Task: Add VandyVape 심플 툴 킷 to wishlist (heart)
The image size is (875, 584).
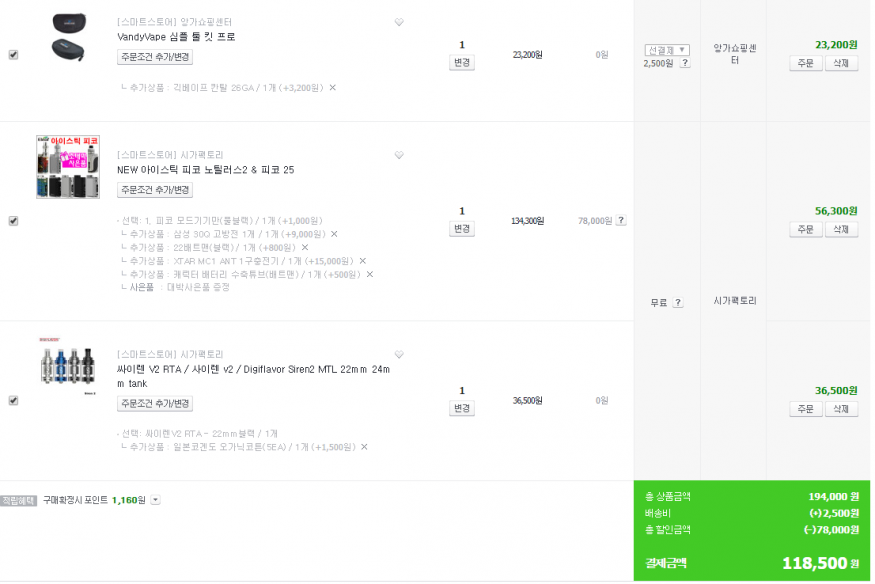Action: click(399, 22)
